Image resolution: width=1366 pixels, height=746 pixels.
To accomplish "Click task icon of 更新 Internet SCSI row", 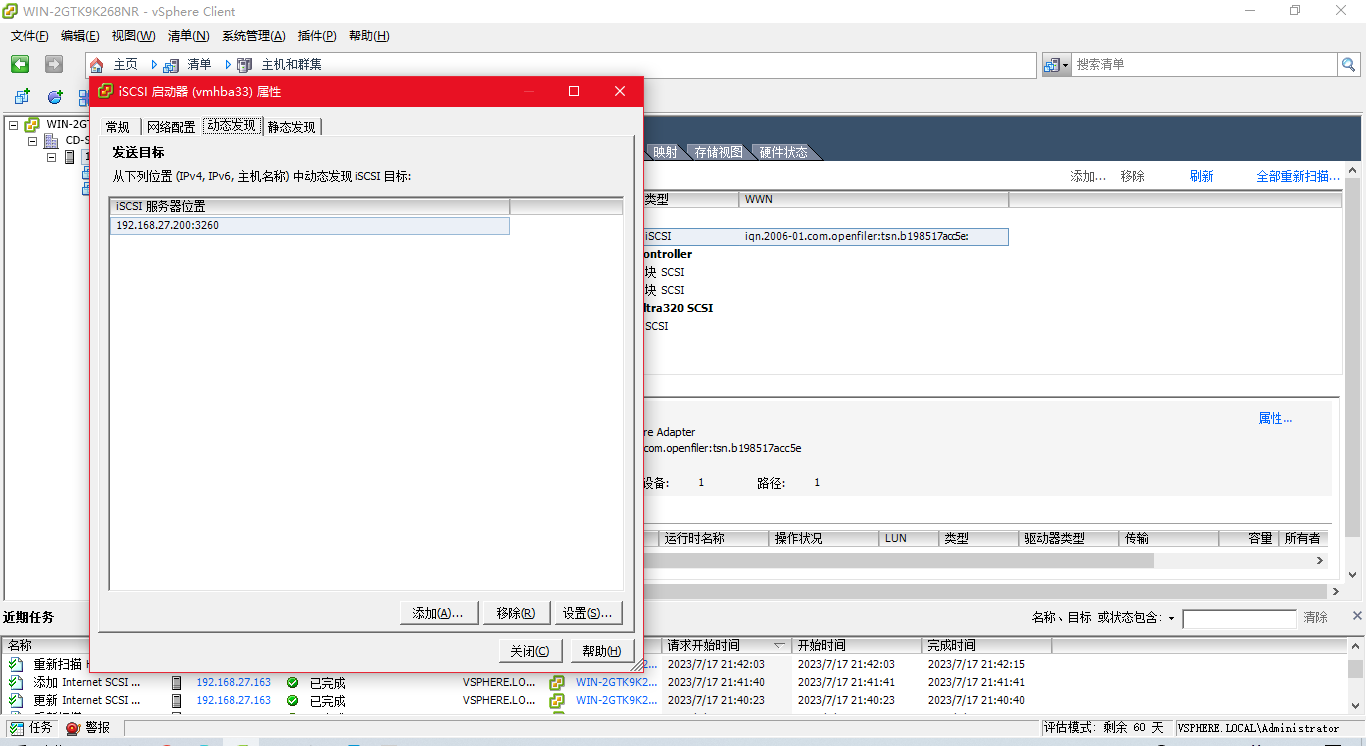I will tap(16, 700).
